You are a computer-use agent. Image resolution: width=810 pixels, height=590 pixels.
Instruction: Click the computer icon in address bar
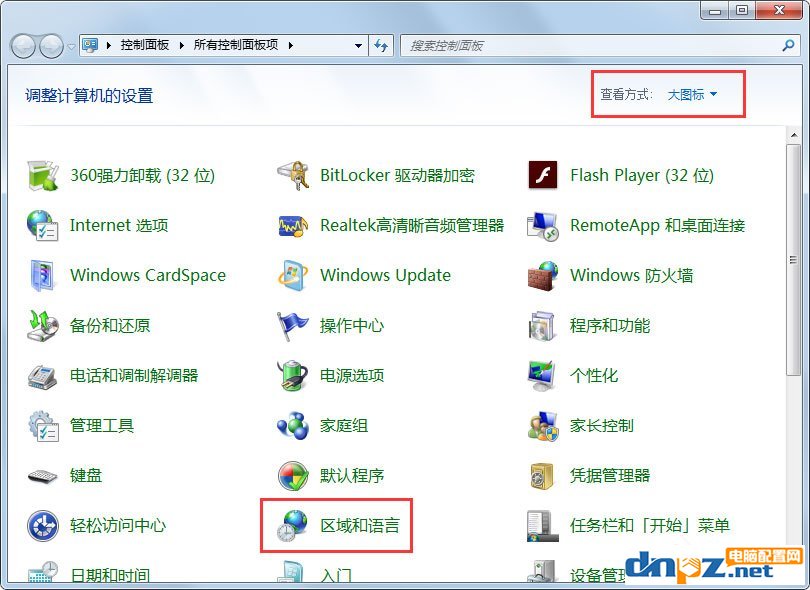pos(90,45)
